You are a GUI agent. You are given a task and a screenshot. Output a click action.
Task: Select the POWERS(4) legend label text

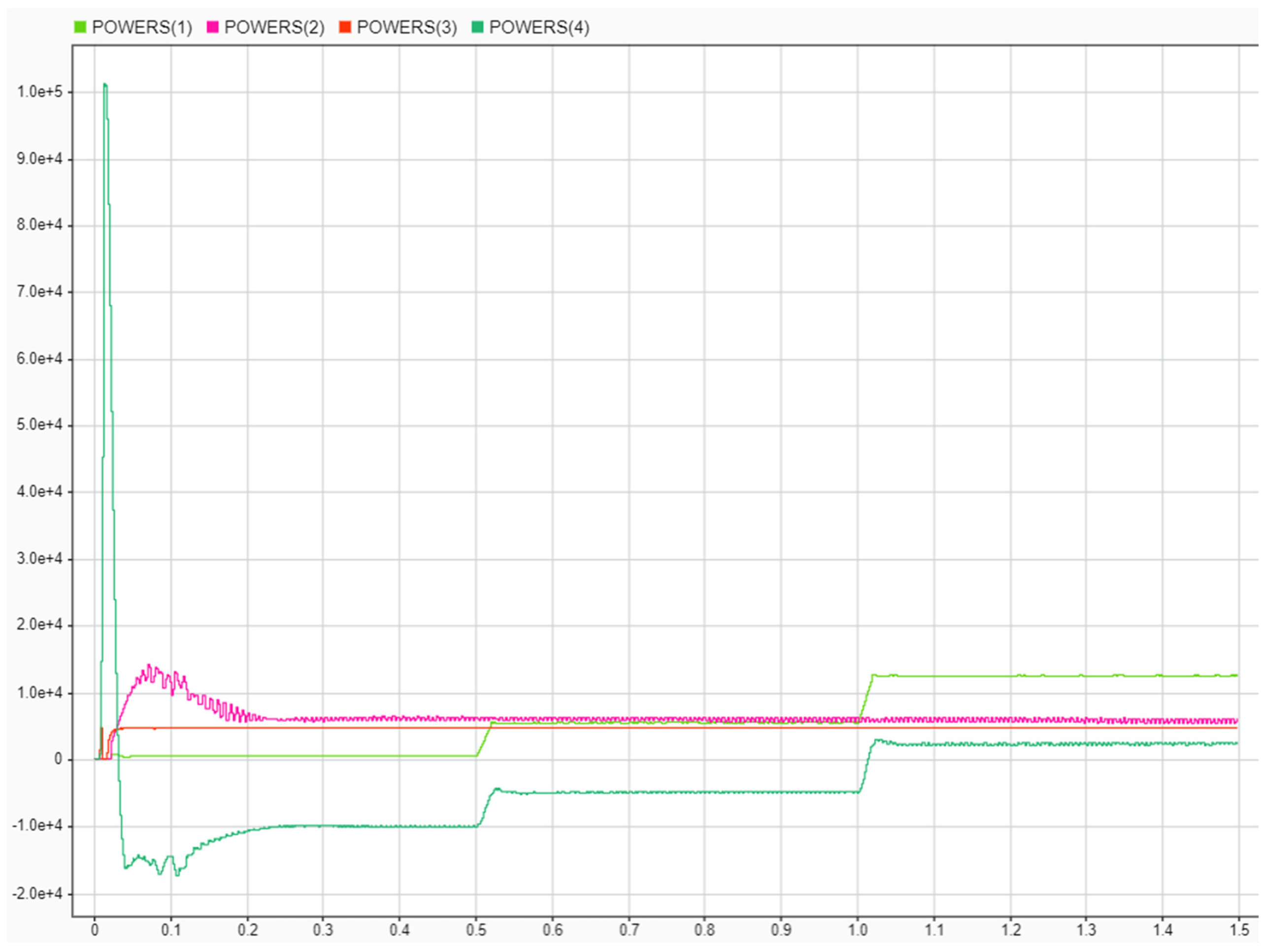(x=539, y=28)
